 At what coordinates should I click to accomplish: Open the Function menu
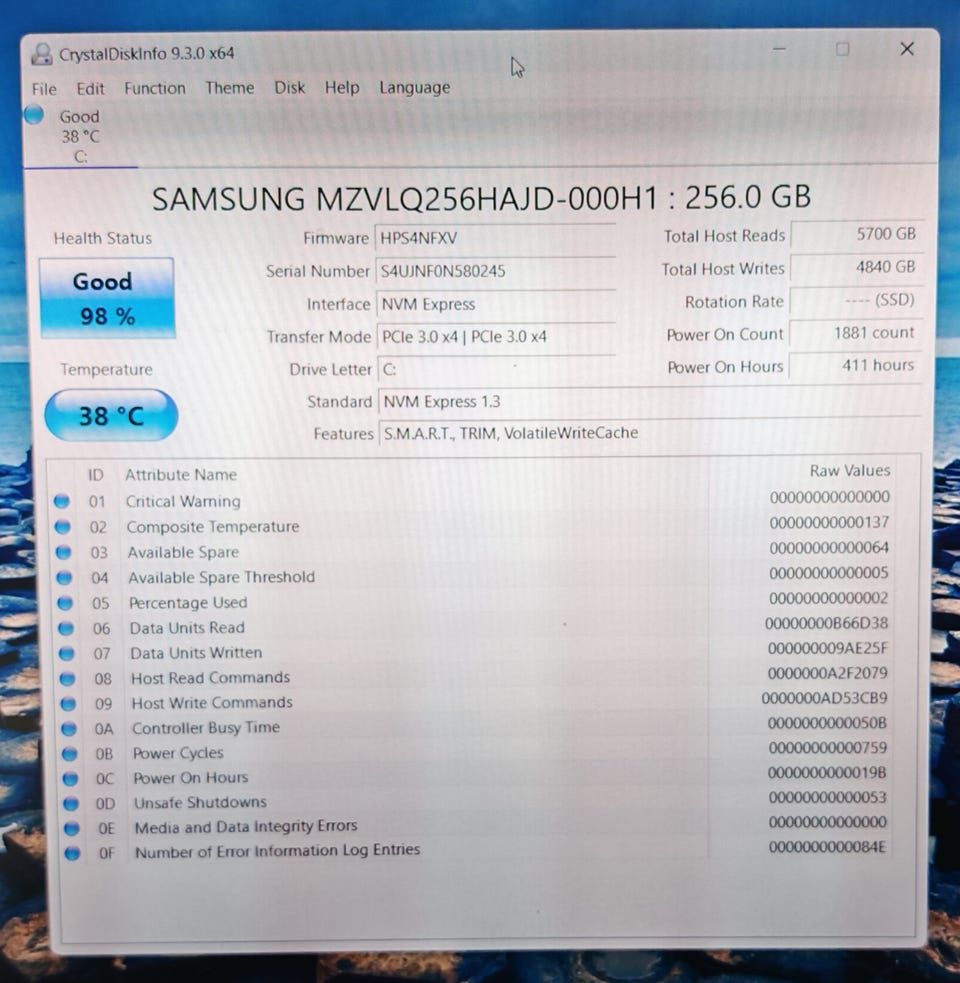[155, 88]
